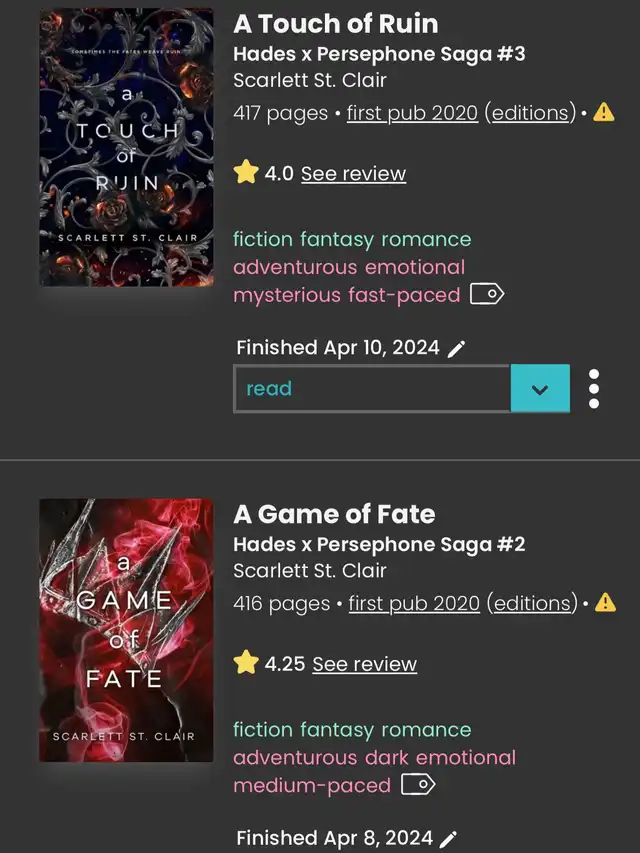
Task: Open tag icon for A Touch of Ruin
Action: click(x=487, y=294)
